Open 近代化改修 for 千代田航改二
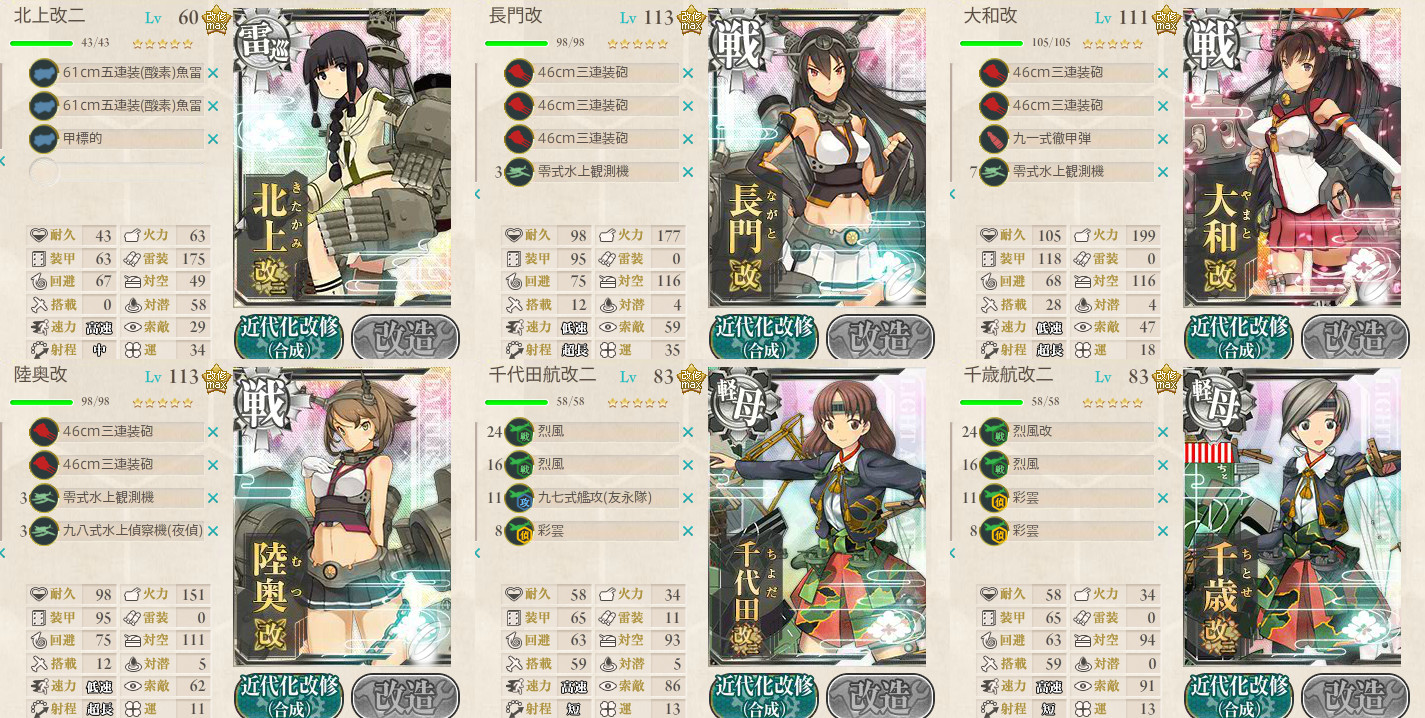The height and width of the screenshot is (718, 1425). 763,696
